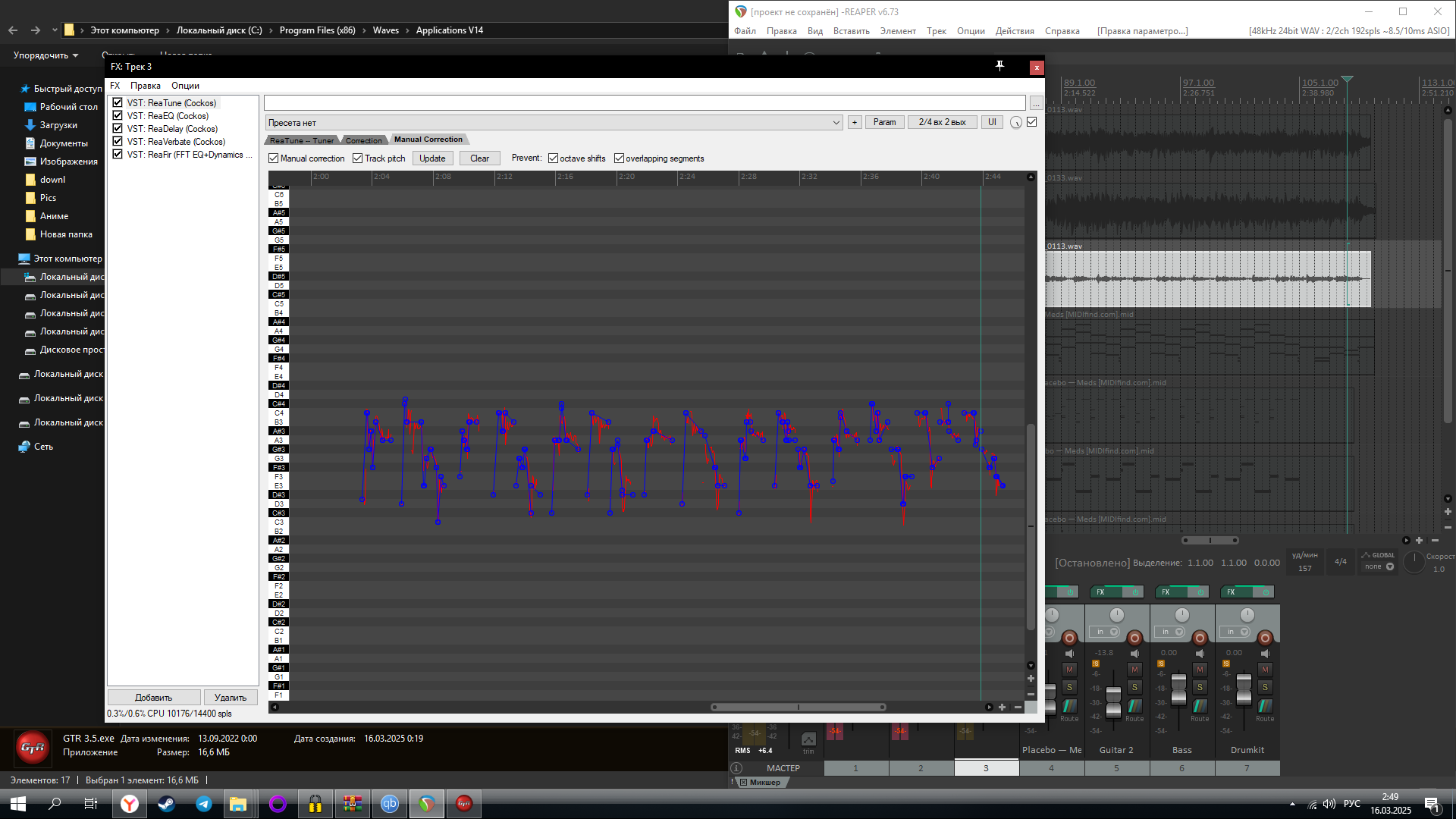
Task: Toggle ReaEQ plugin checkbox in FX list
Action: (x=118, y=115)
